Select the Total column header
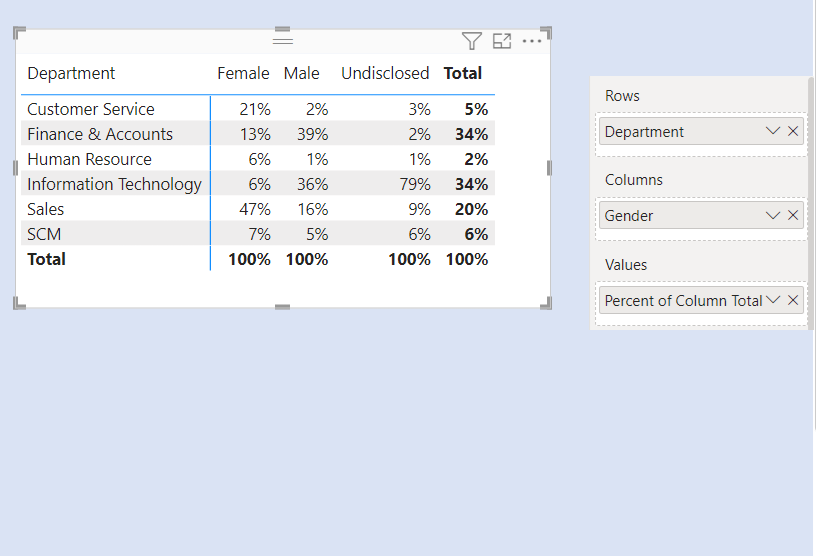Screen dimensions: 816x556 click(x=463, y=73)
